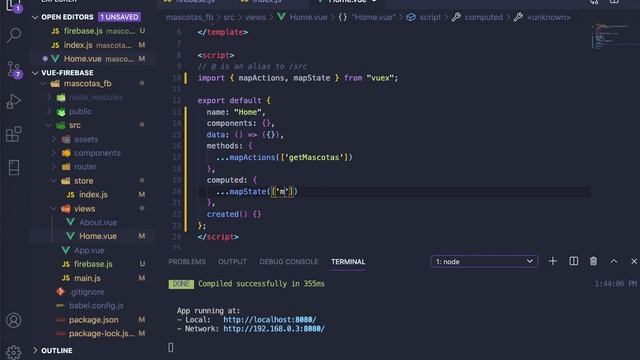Collapse the OPEN EDITORS section
The height and width of the screenshot is (360, 640).
click(35, 17)
